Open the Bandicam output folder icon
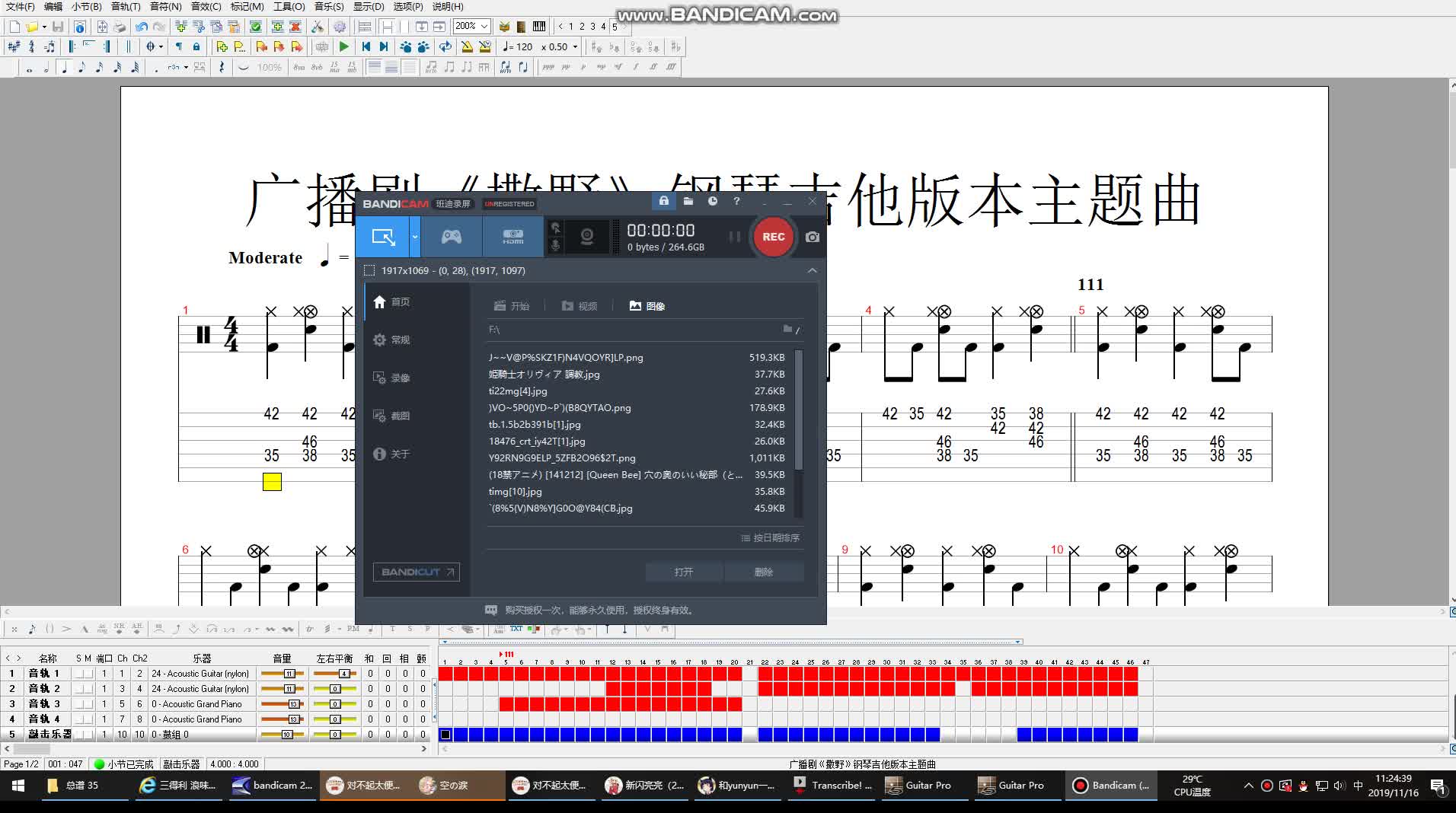Image resolution: width=1456 pixels, height=813 pixels. coord(688,201)
